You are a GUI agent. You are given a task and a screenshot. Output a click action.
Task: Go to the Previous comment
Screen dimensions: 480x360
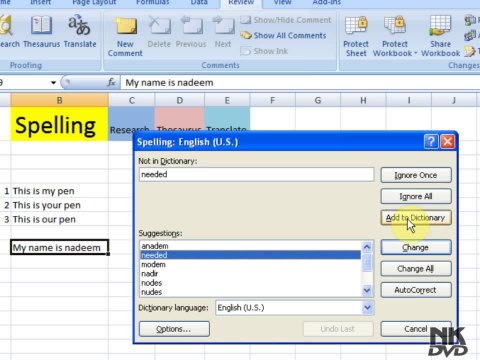(x=191, y=32)
